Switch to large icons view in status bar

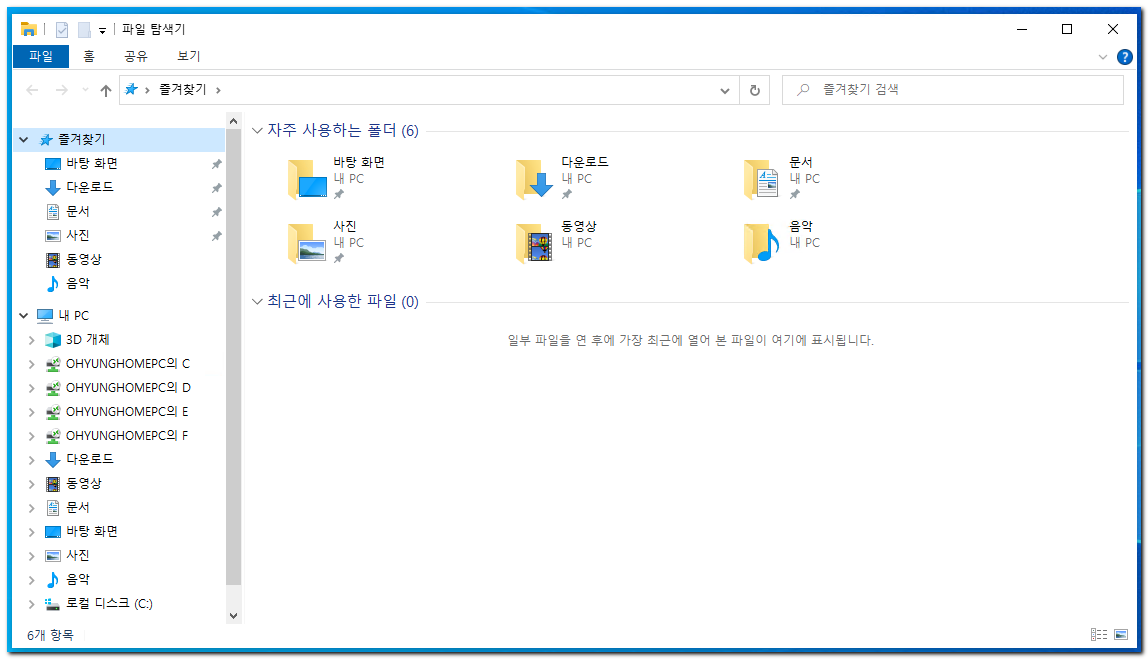pyautogui.click(x=1121, y=634)
